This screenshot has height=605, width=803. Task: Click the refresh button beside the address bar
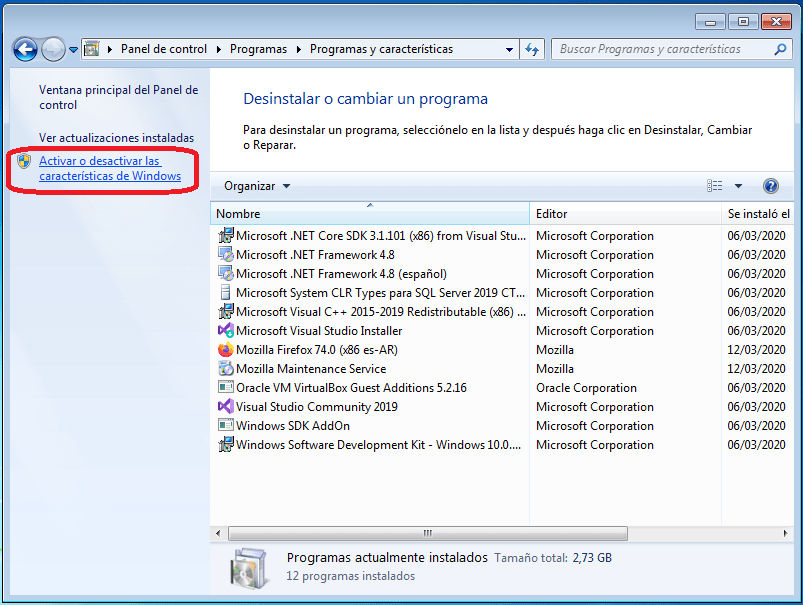532,49
